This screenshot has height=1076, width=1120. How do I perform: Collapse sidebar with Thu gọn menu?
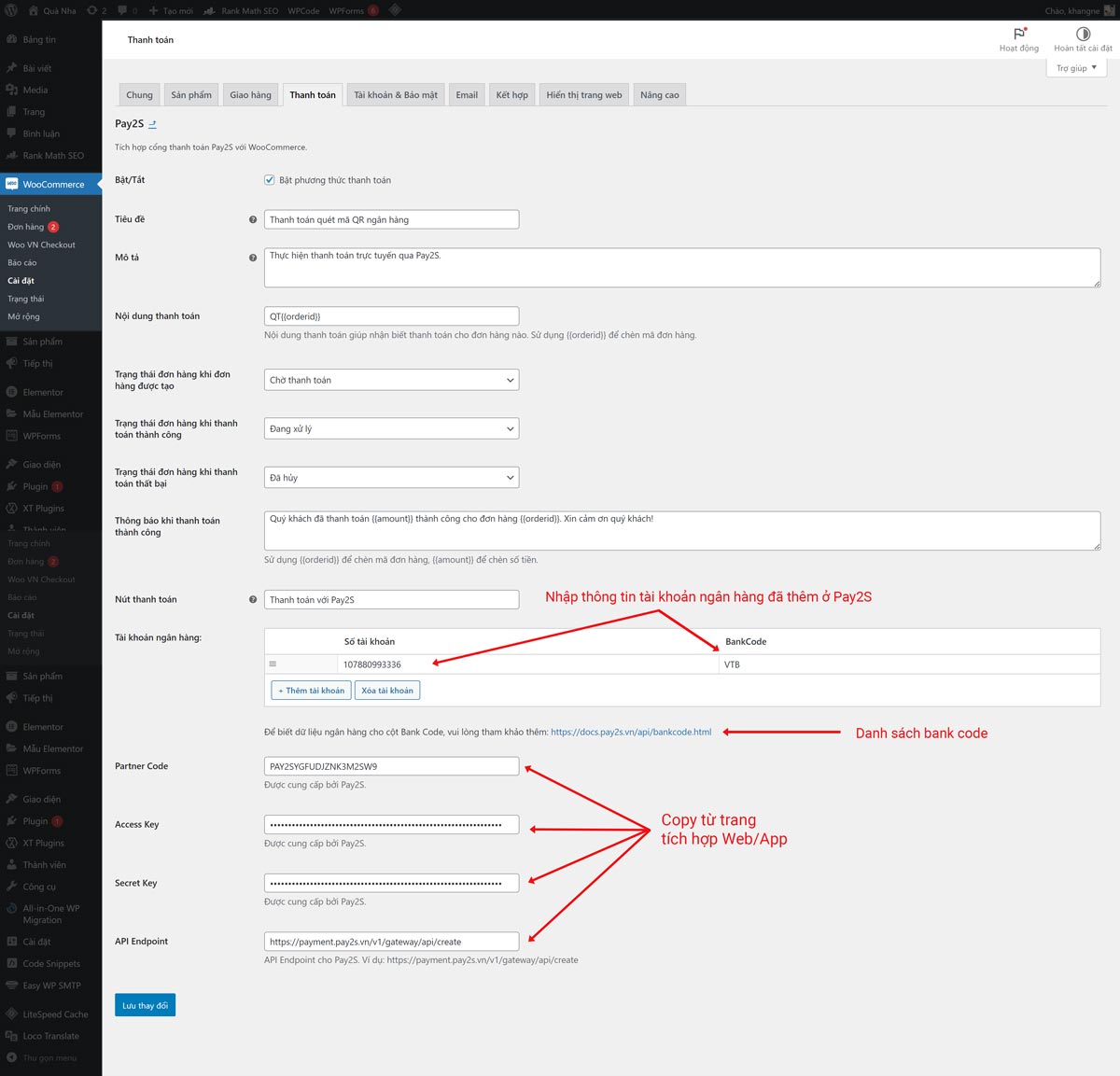click(x=49, y=1058)
